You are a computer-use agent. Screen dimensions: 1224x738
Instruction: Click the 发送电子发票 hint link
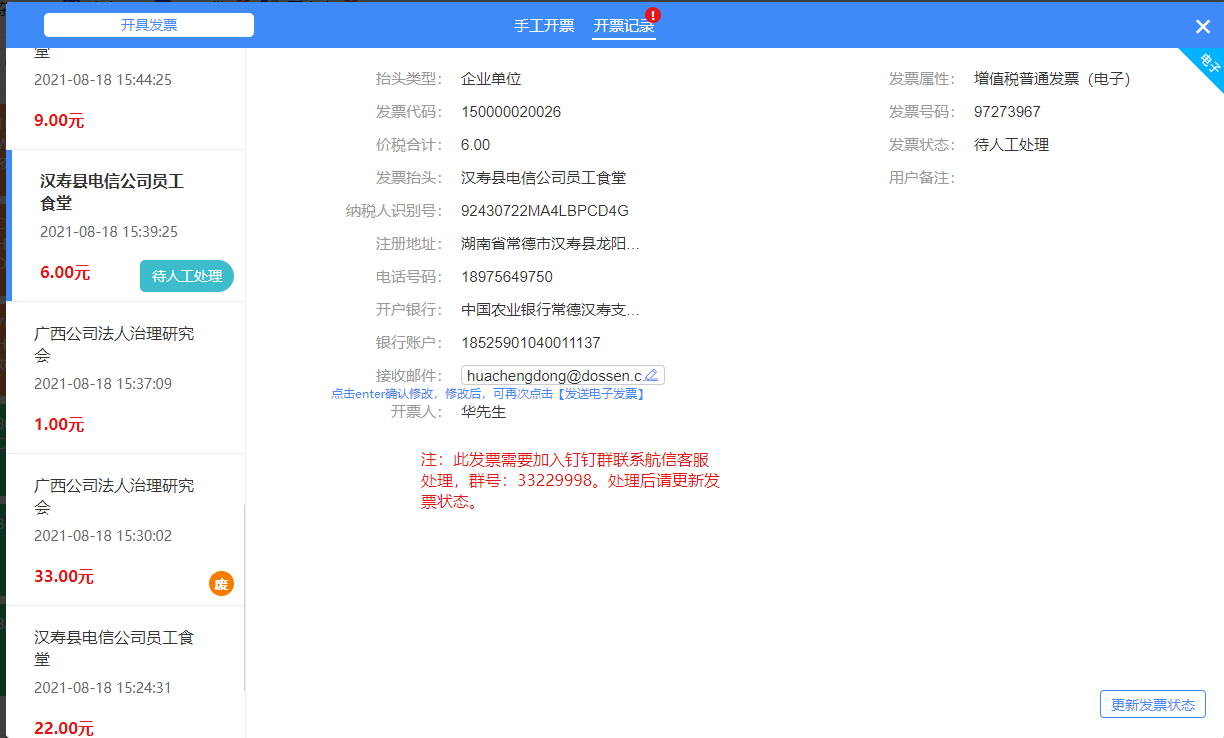click(x=600, y=394)
